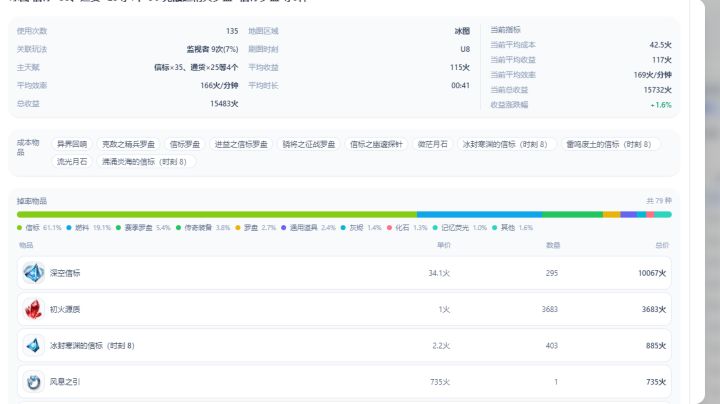Select the 雷鸣废土的信标 (时刻 8) chip
The image size is (720, 404).
click(609, 144)
